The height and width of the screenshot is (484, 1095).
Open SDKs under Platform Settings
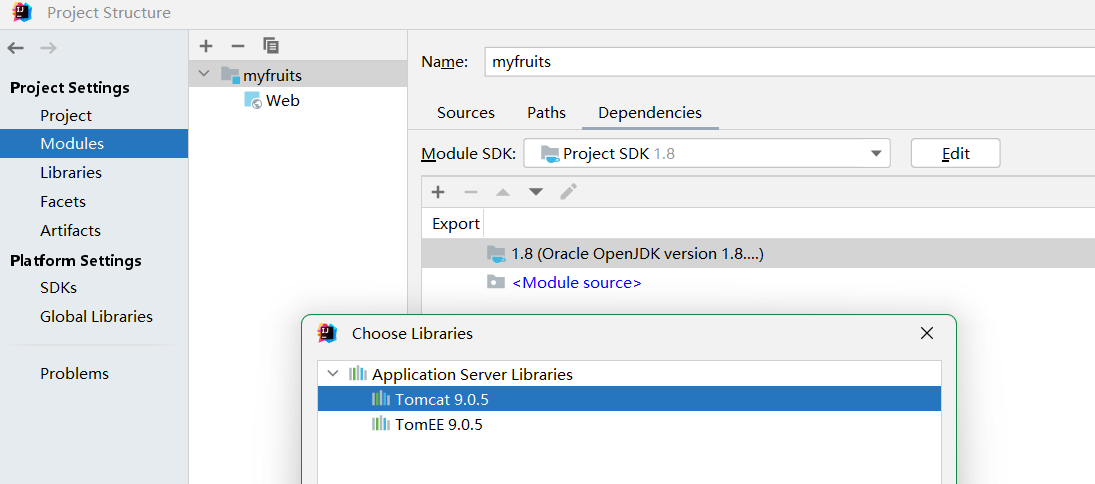click(59, 287)
